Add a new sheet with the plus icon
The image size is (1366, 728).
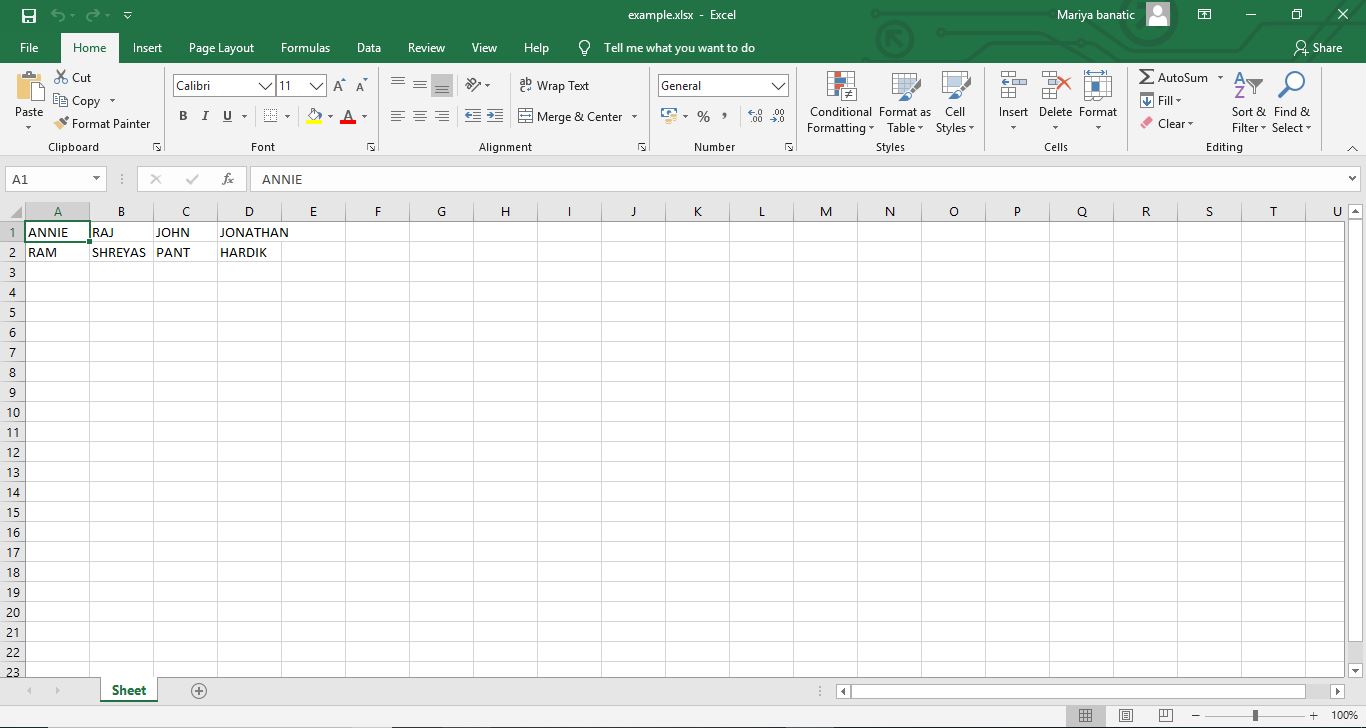(x=199, y=691)
